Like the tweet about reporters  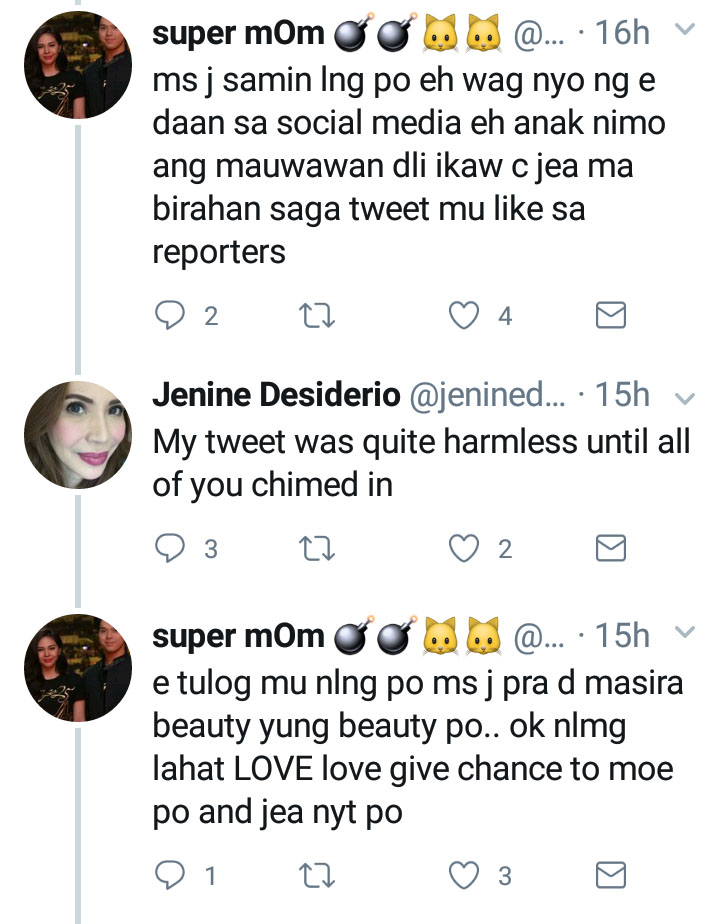tap(463, 316)
